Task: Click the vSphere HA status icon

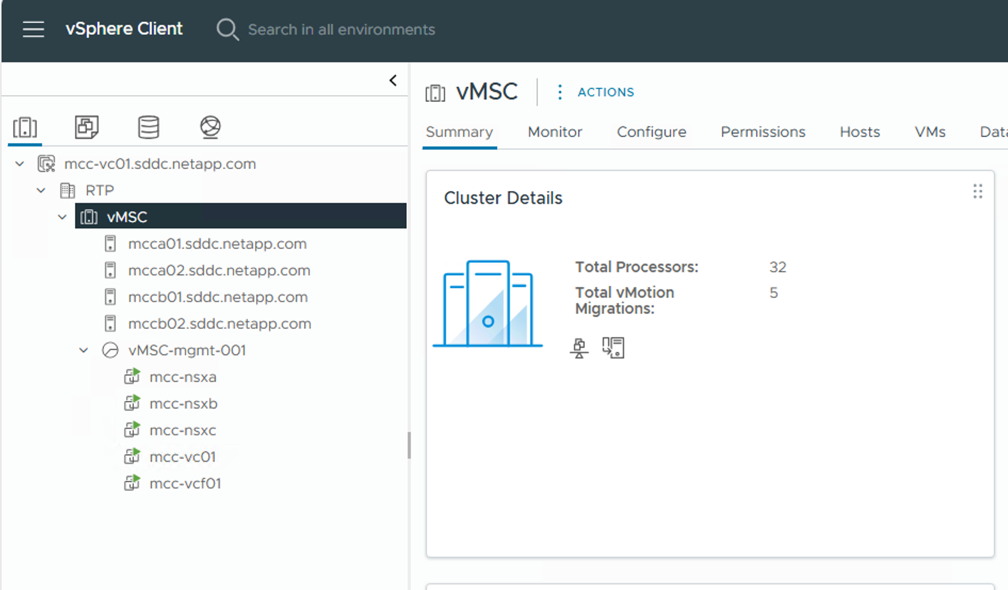Action: (x=613, y=348)
